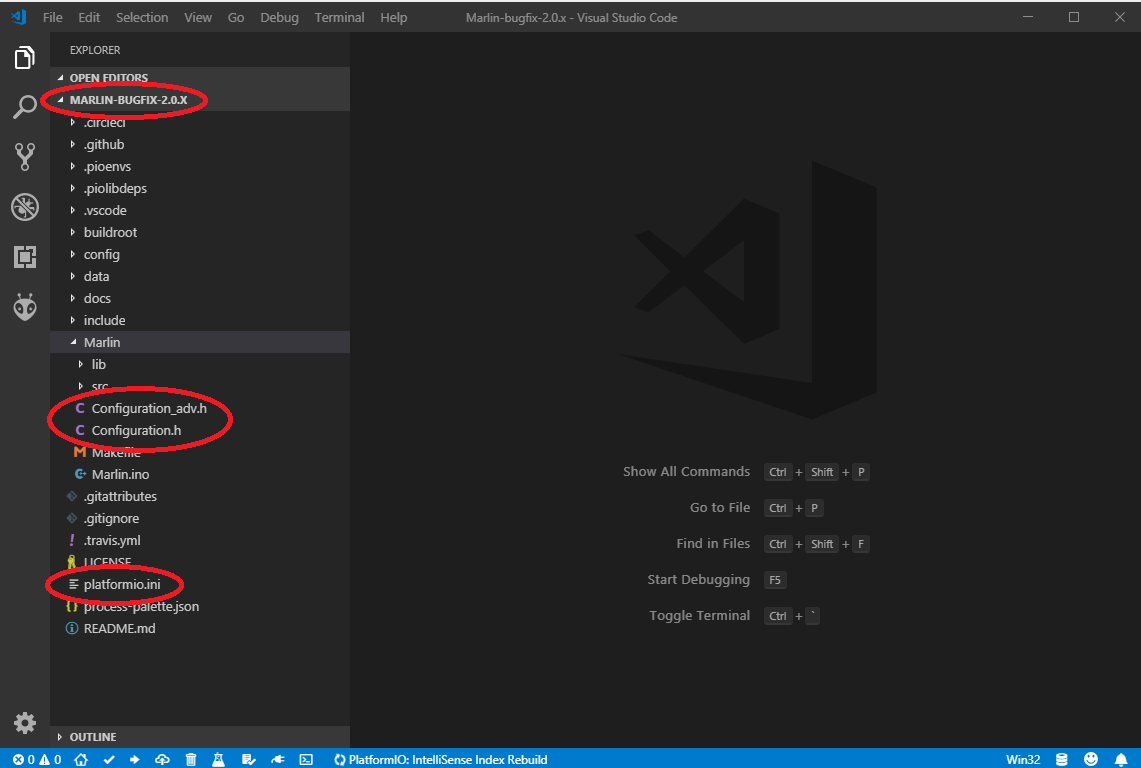Open the .gitattributes file

click(200, 496)
